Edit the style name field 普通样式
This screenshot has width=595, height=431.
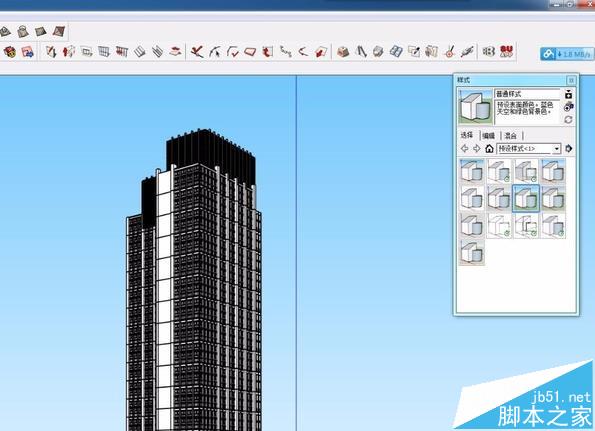(x=527, y=93)
